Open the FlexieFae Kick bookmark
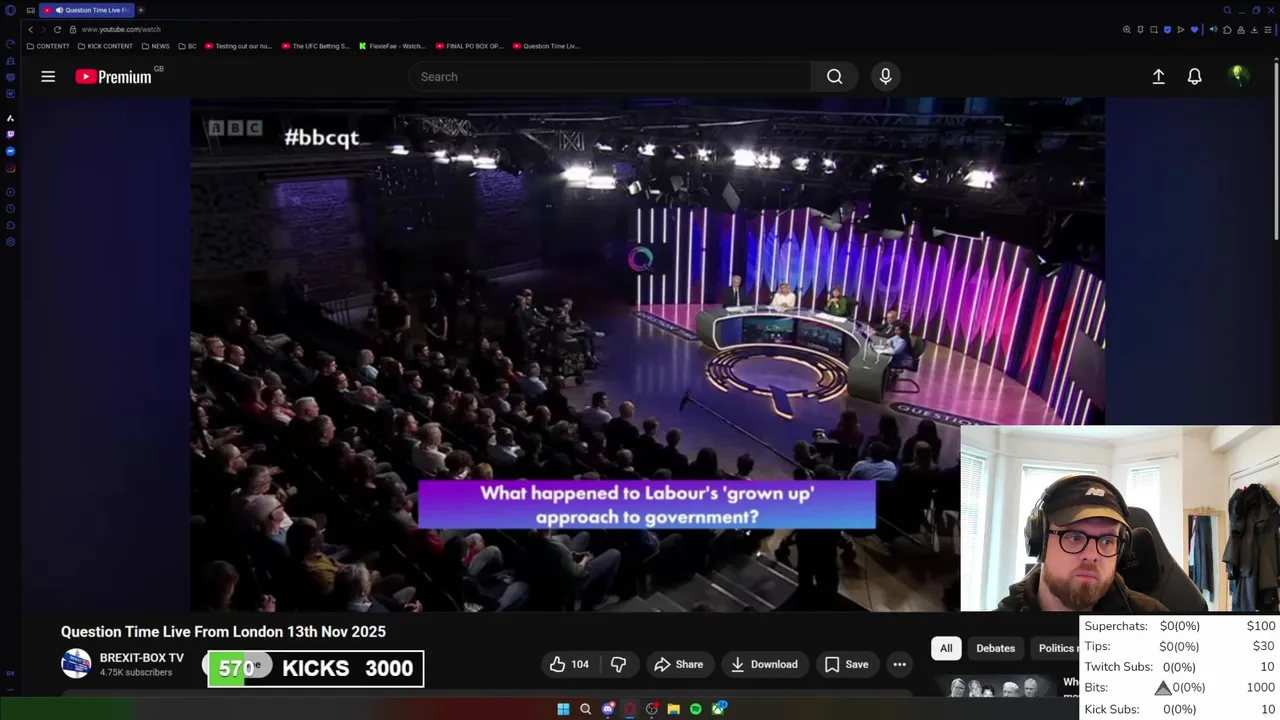 [391, 46]
